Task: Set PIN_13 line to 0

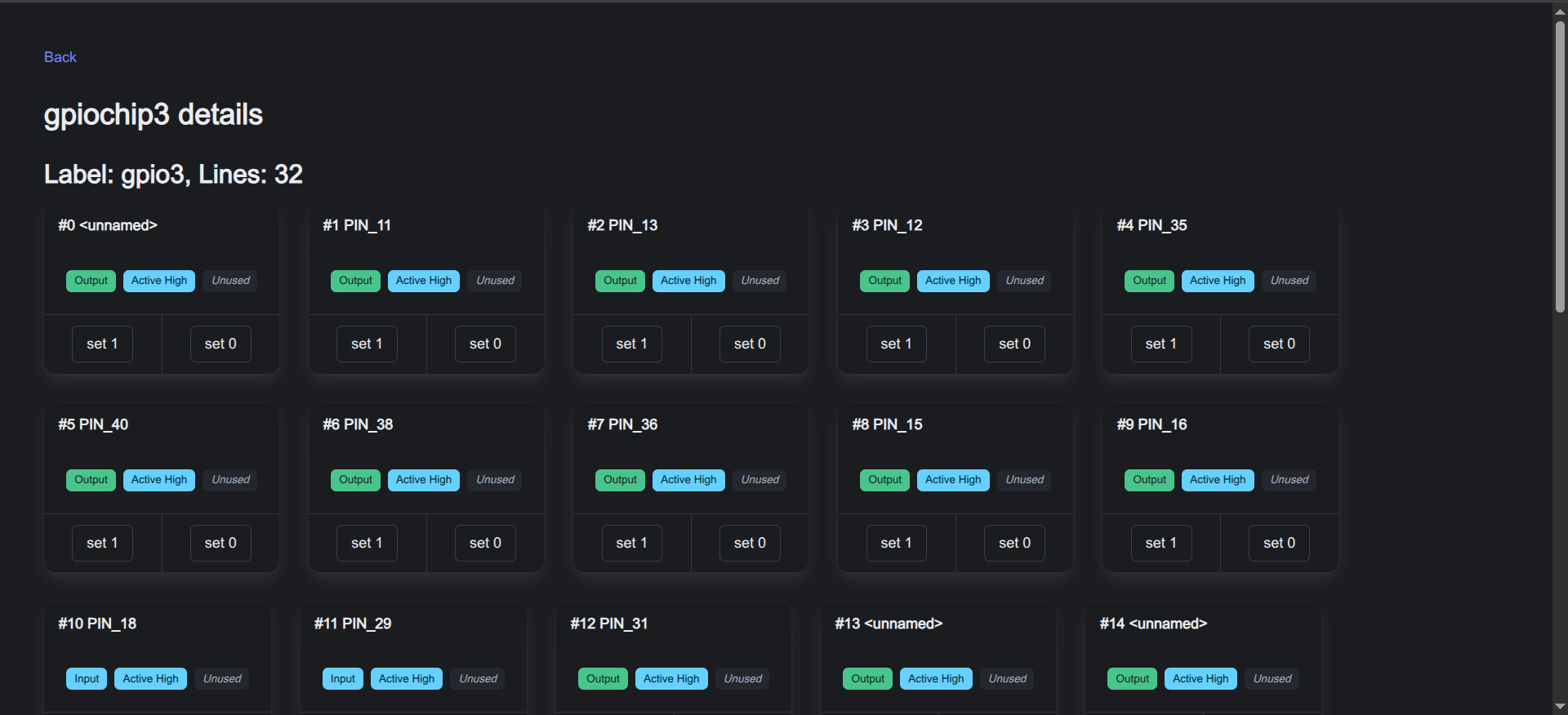Action: tap(750, 344)
